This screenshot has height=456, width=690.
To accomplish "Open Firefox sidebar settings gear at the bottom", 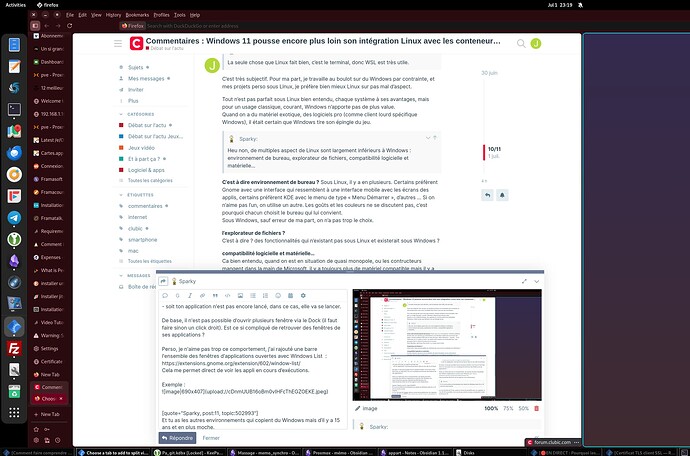I will pyautogui.click(x=36, y=440).
